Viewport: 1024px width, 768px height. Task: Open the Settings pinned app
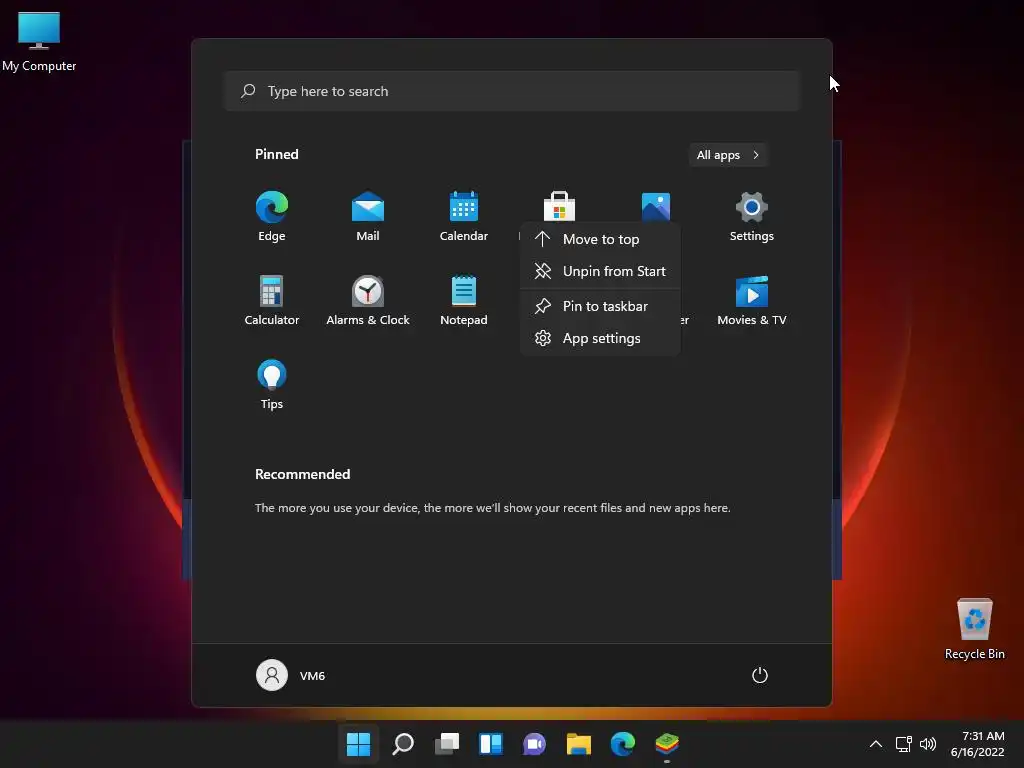coord(752,216)
